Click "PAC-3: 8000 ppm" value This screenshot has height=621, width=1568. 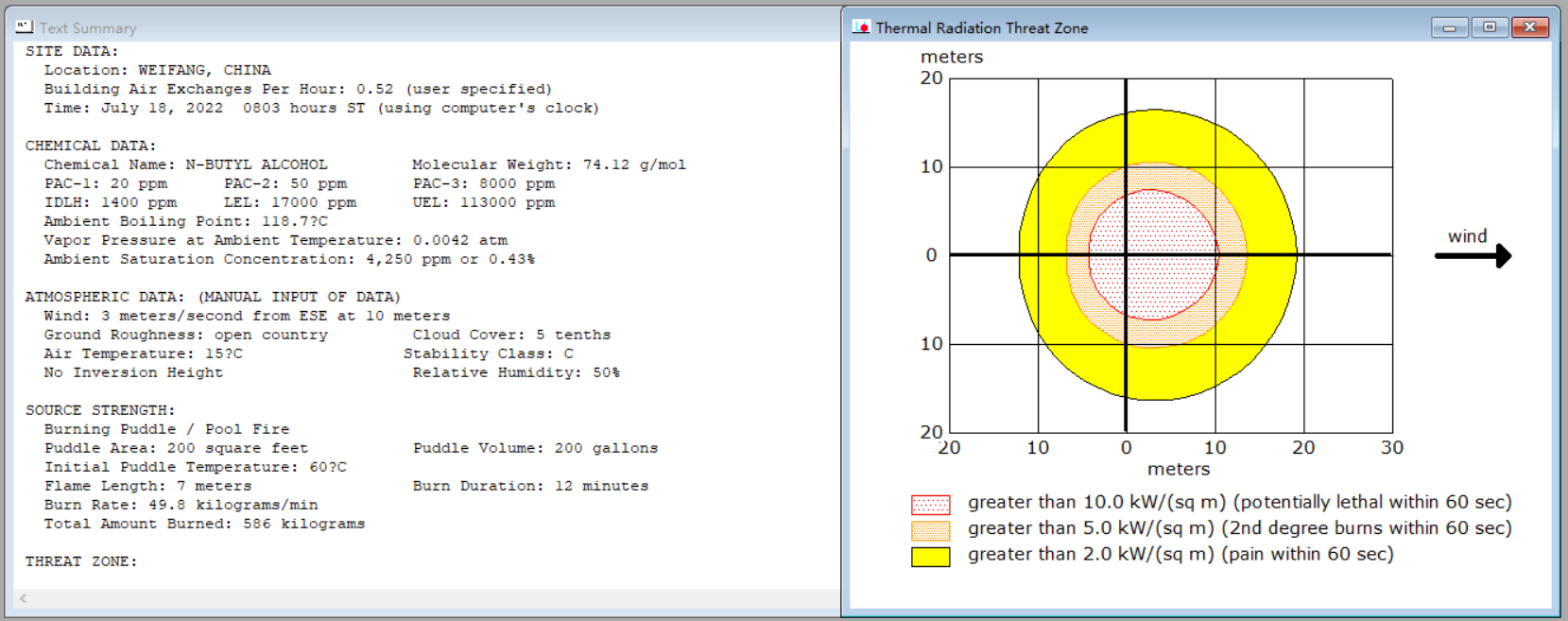pos(484,183)
